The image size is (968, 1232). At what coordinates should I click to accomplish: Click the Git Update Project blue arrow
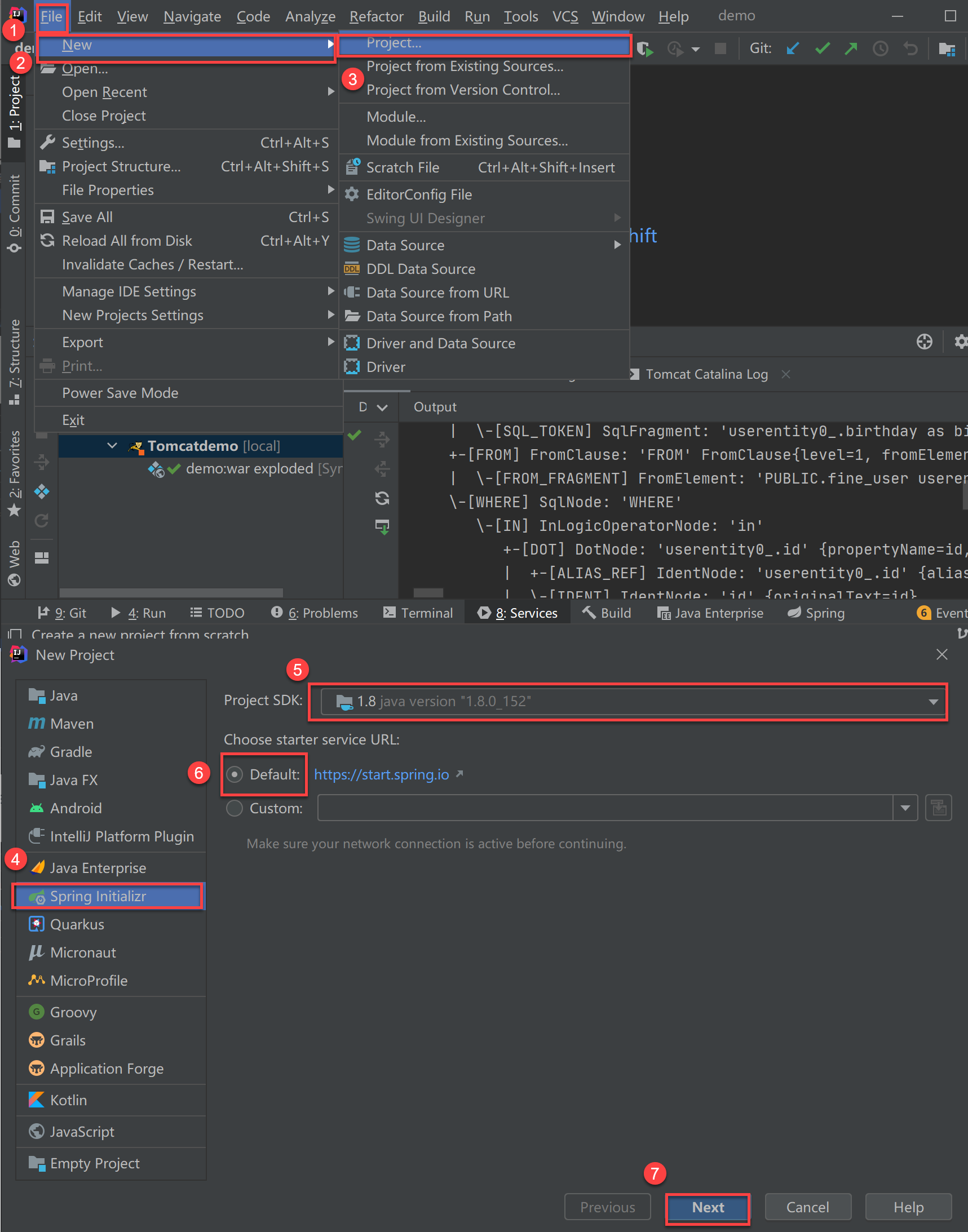coord(793,48)
